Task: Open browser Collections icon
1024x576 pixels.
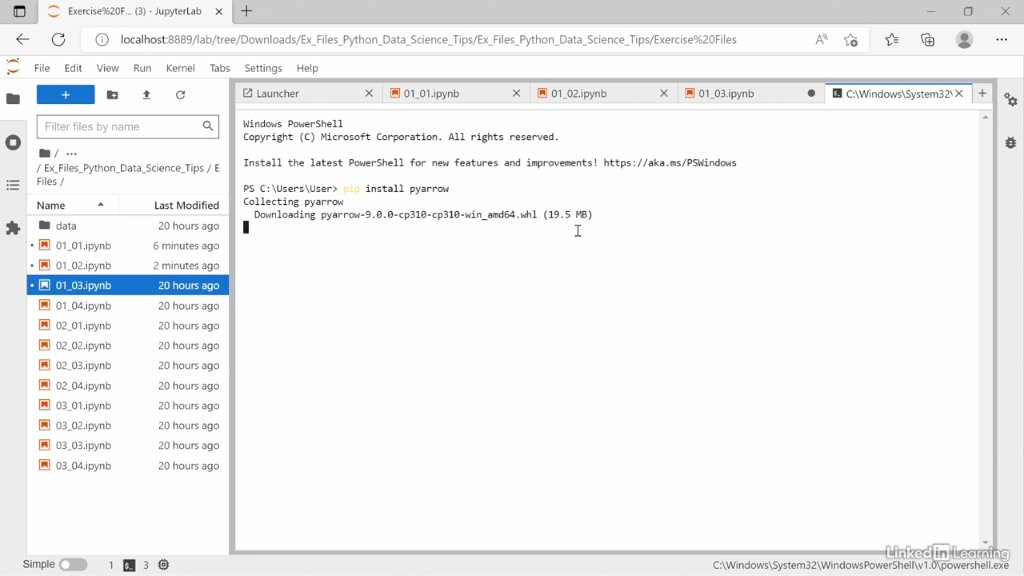Action: tap(927, 40)
